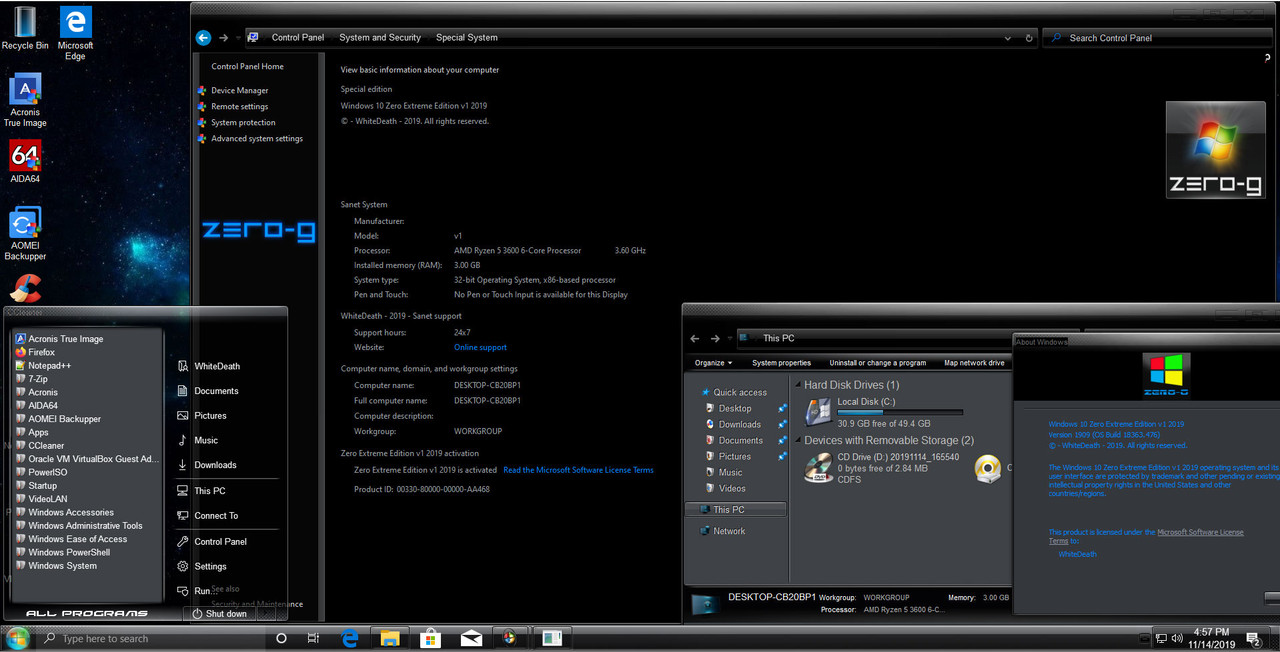Screen dimensions: 1280x652
Task: Collapse the Hard Disk Drives group
Action: 797,385
